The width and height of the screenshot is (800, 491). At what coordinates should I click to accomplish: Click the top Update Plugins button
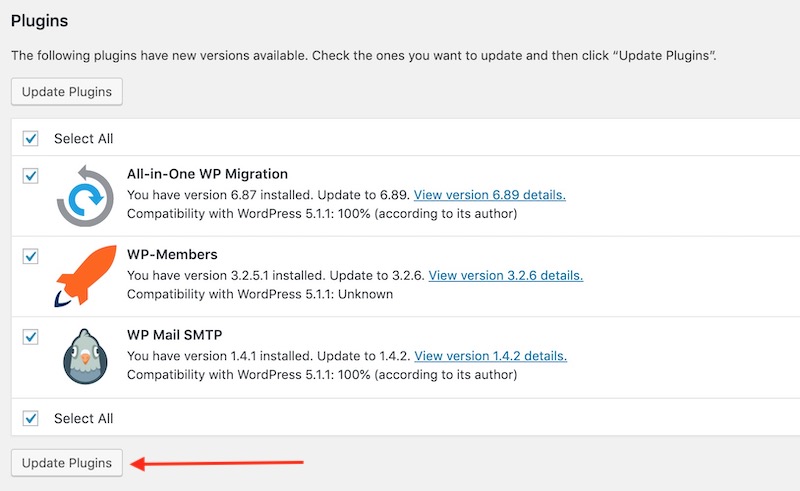tap(67, 92)
